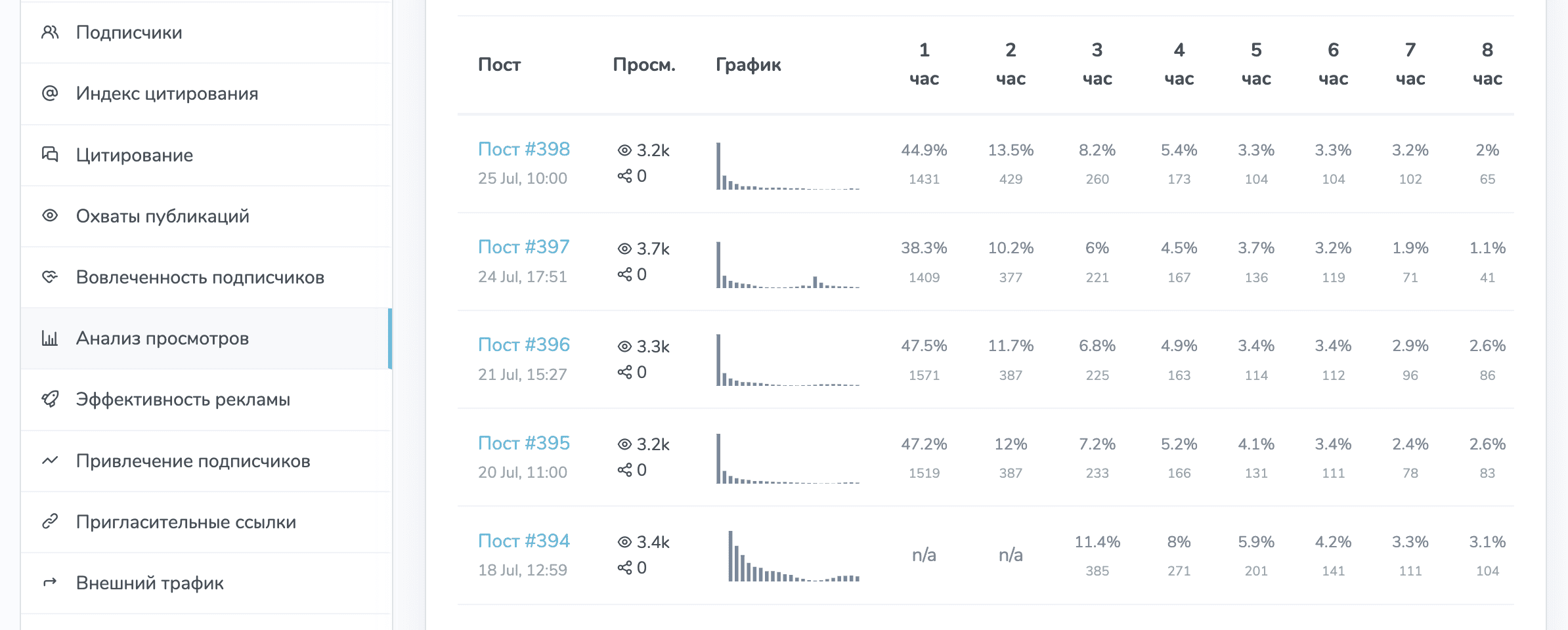Follow the Пост #396 link
Screen dimensions: 1568x630
[x=523, y=345]
